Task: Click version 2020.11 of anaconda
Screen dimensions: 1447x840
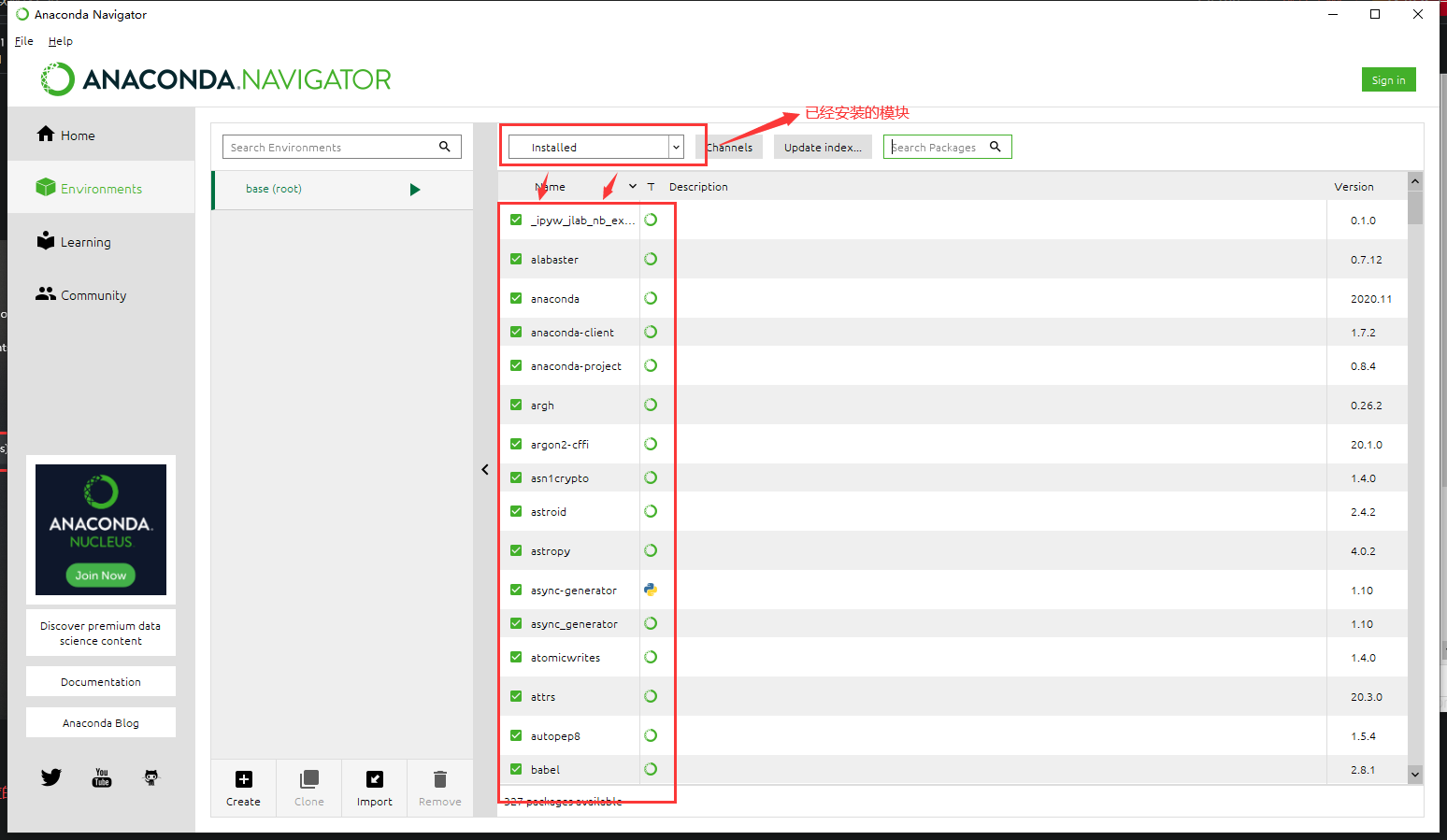Action: coord(1371,299)
